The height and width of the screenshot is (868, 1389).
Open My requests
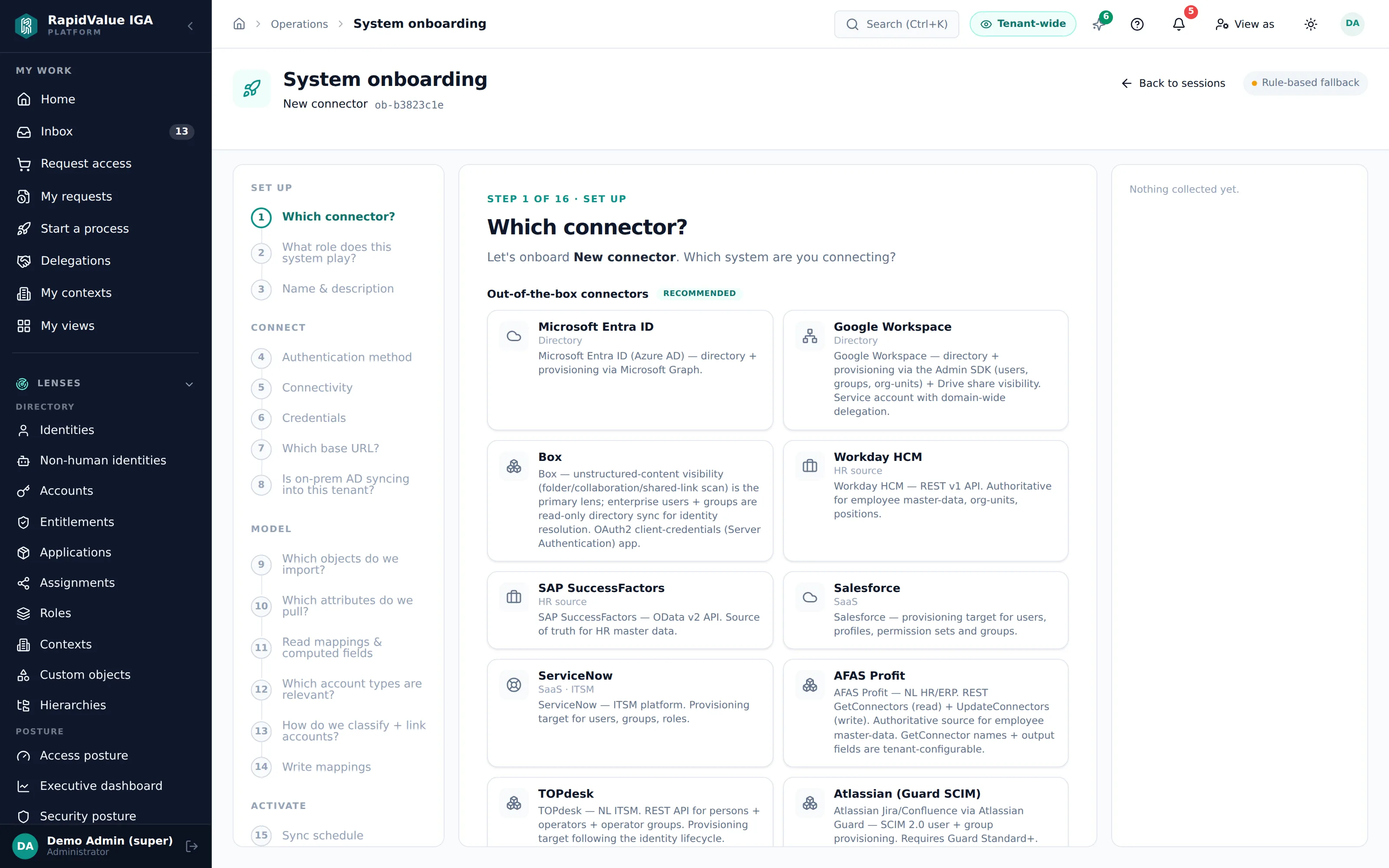click(105, 196)
